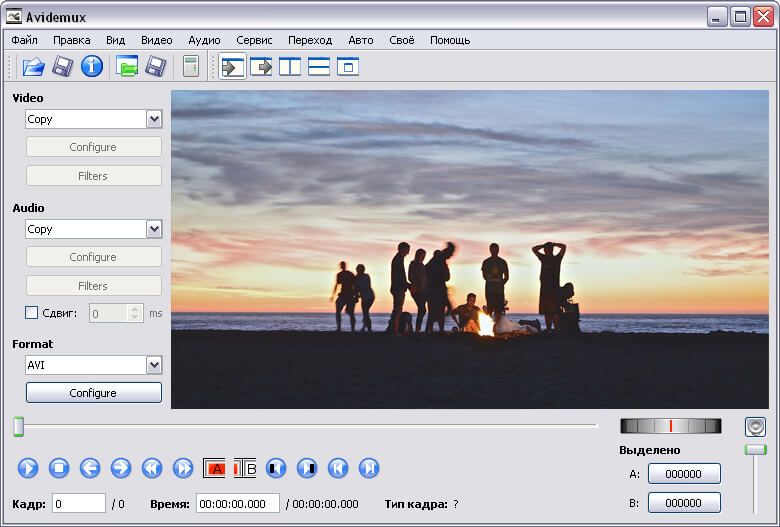Select input preview mode icon
780x527 pixels.
coord(232,66)
